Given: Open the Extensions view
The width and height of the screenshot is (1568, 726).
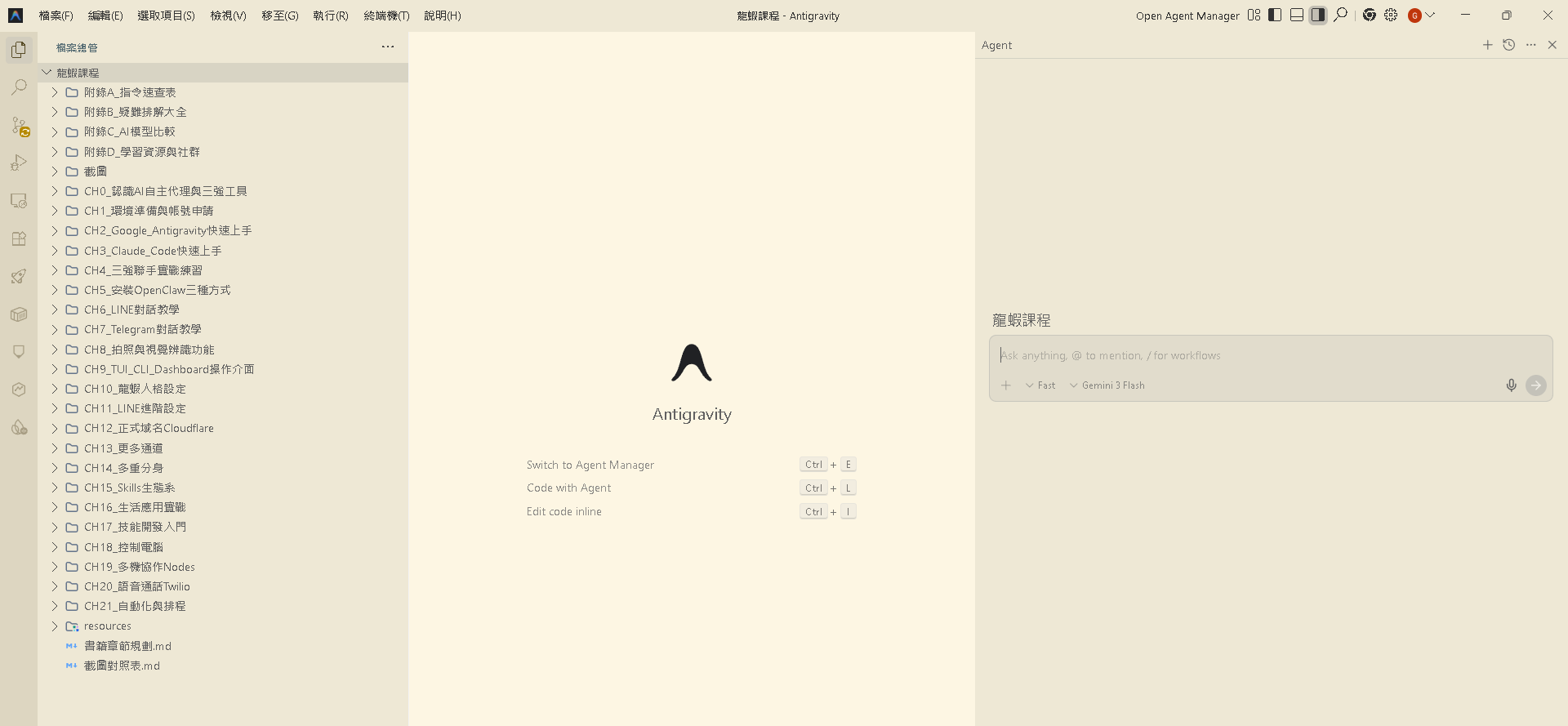Looking at the screenshot, I should [x=19, y=238].
